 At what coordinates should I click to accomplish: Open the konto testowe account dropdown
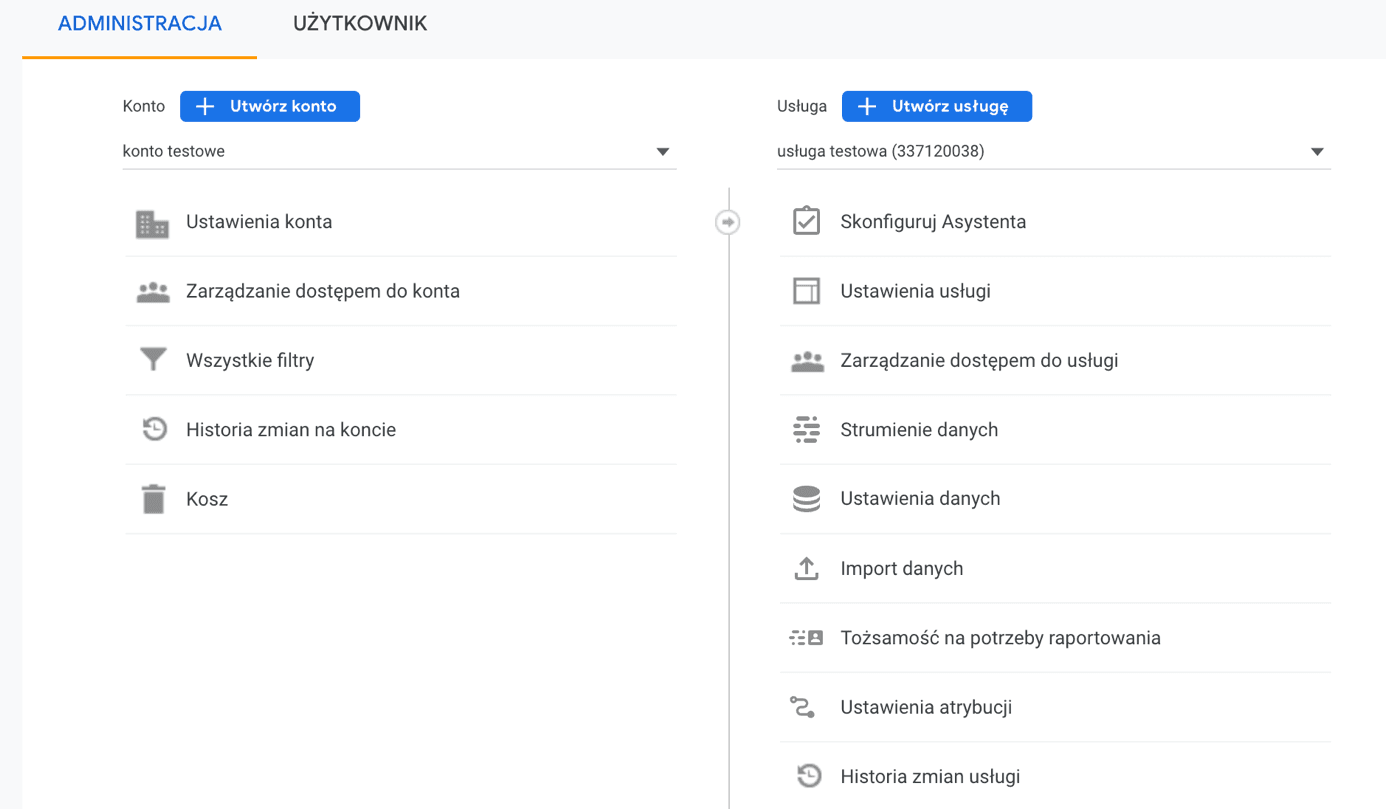pyautogui.click(x=399, y=152)
